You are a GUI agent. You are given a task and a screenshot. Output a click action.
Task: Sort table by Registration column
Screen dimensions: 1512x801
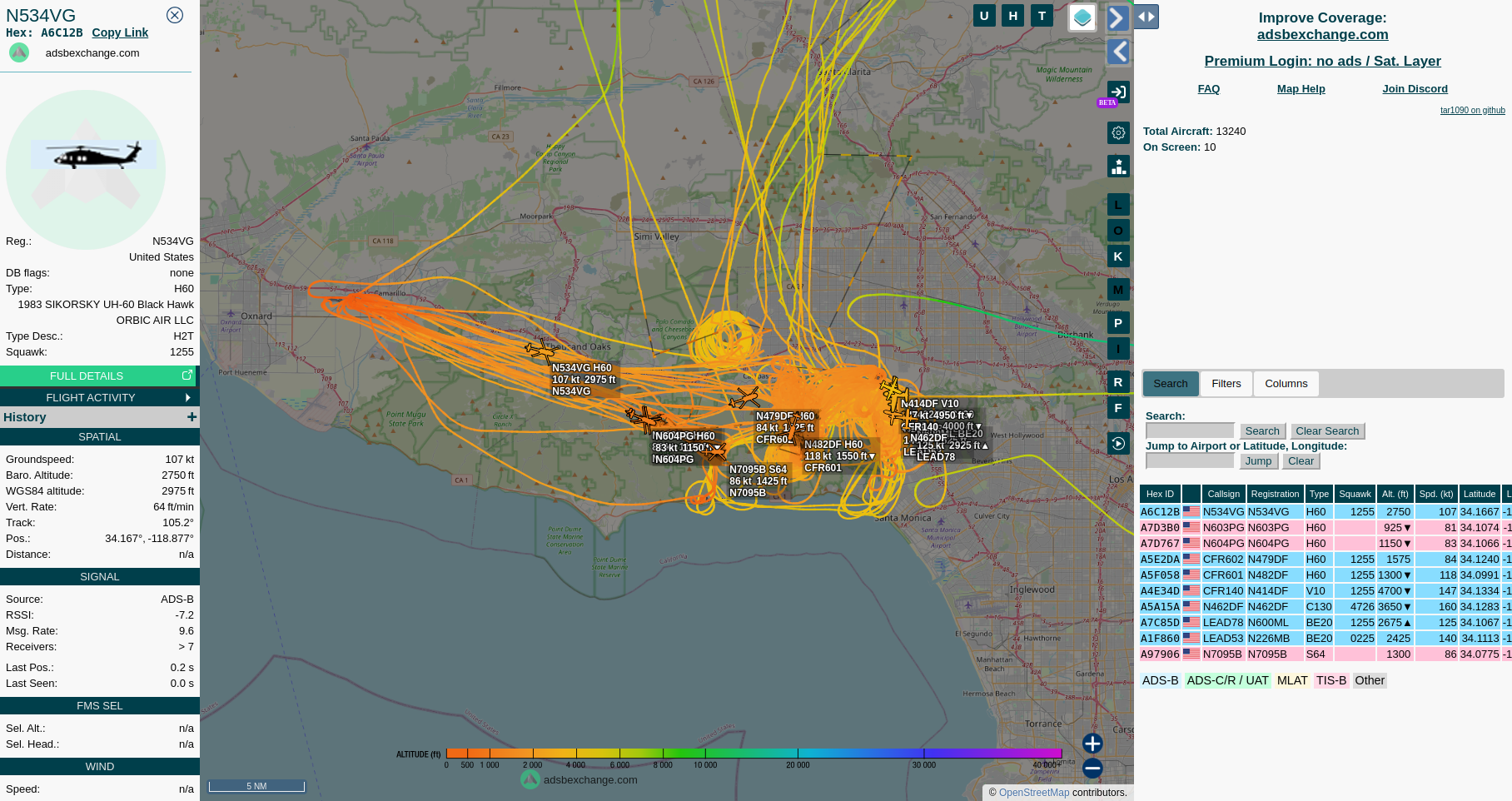1275,494
